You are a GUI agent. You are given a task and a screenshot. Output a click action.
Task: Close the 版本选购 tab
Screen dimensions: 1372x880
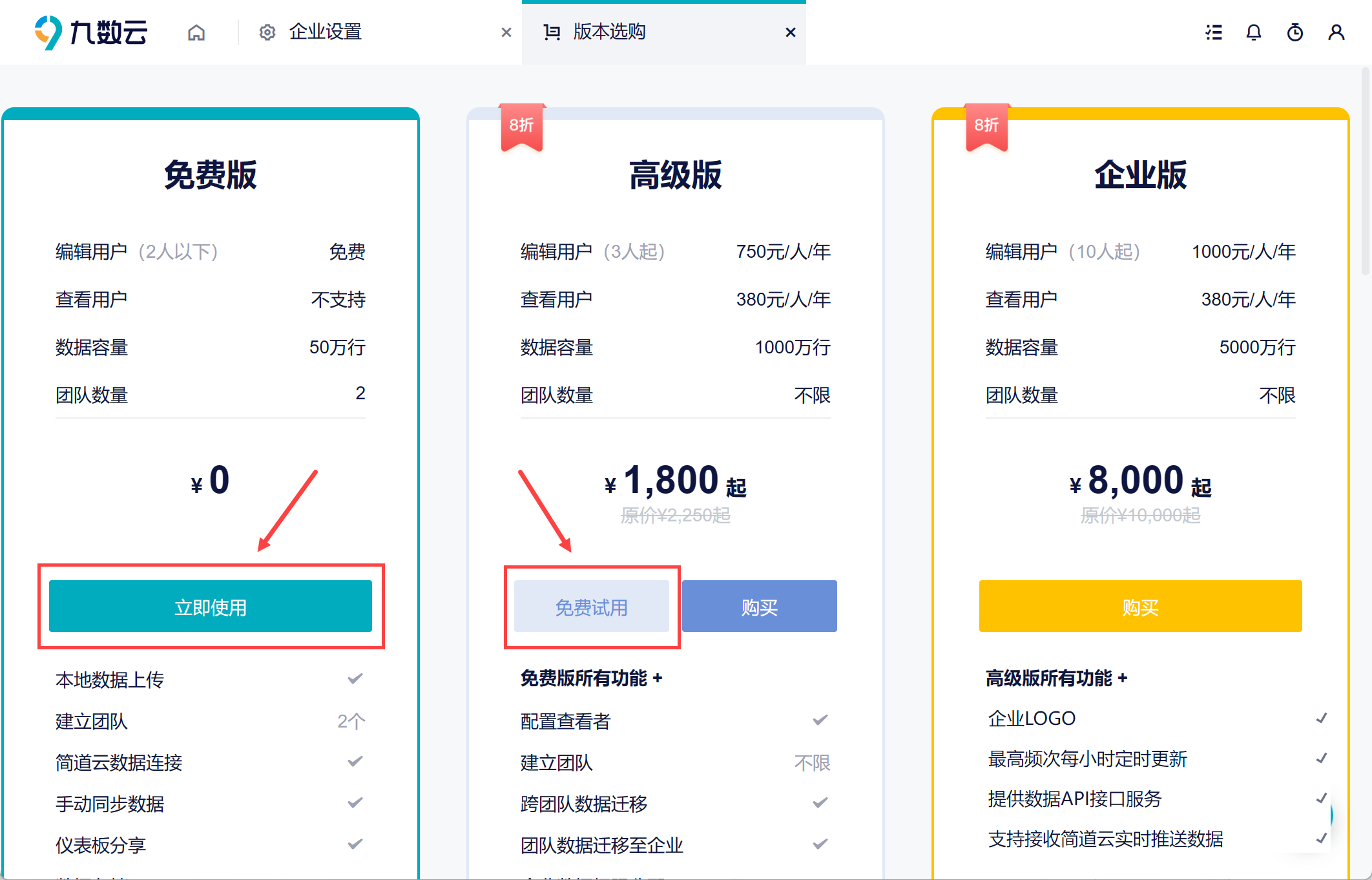click(x=791, y=32)
